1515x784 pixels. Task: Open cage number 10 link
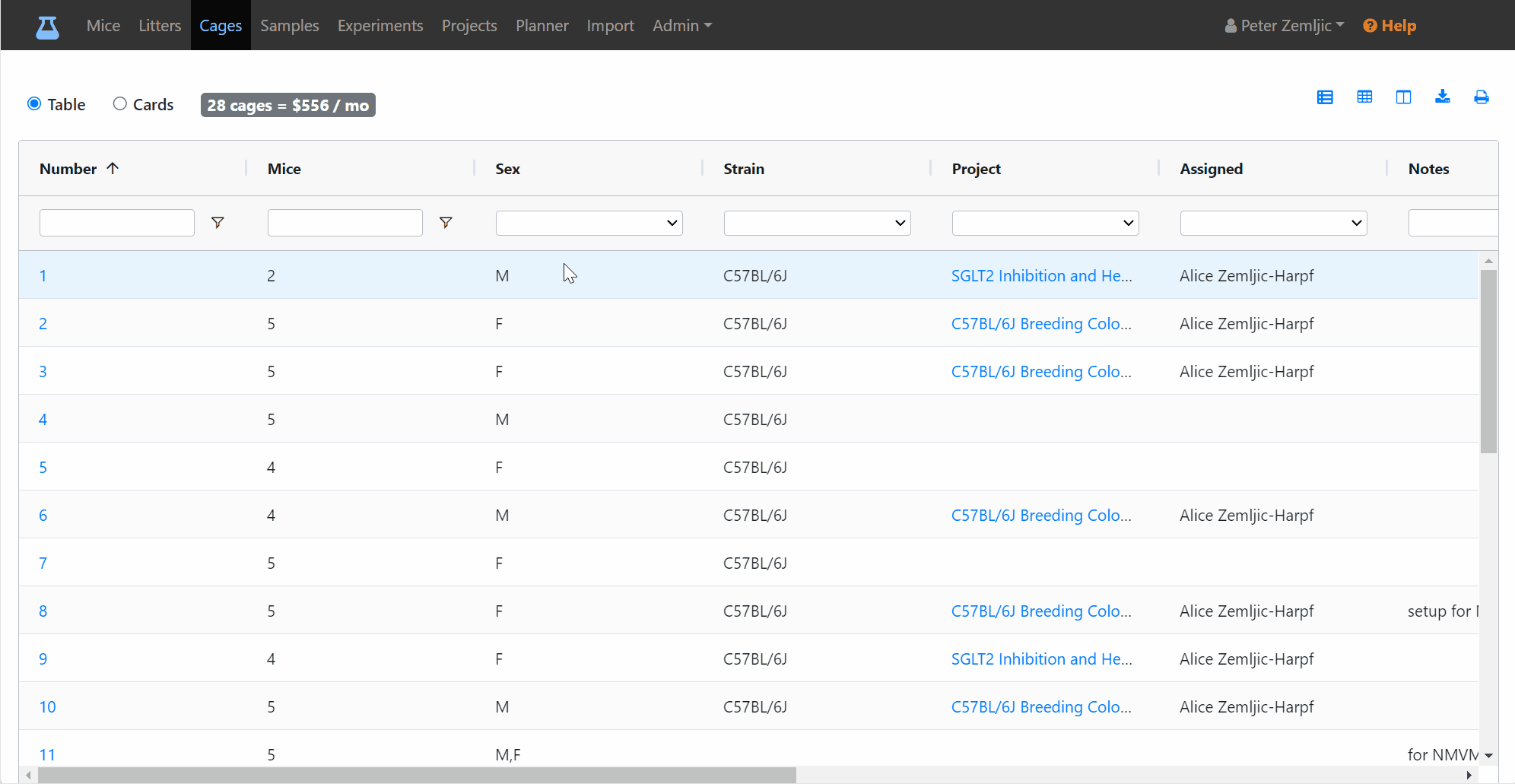coord(48,707)
